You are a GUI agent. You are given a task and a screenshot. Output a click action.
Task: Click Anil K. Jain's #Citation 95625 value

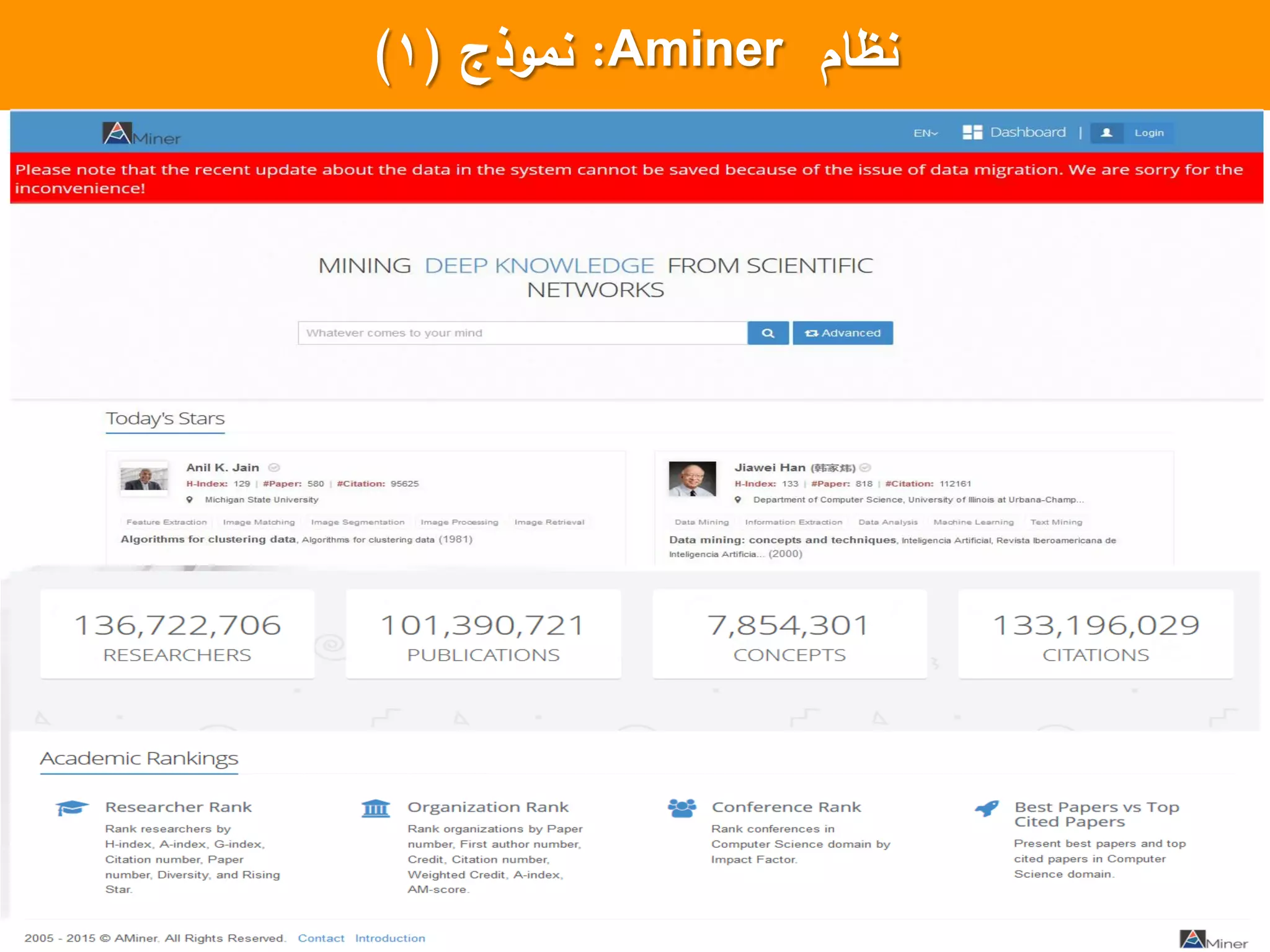[404, 483]
